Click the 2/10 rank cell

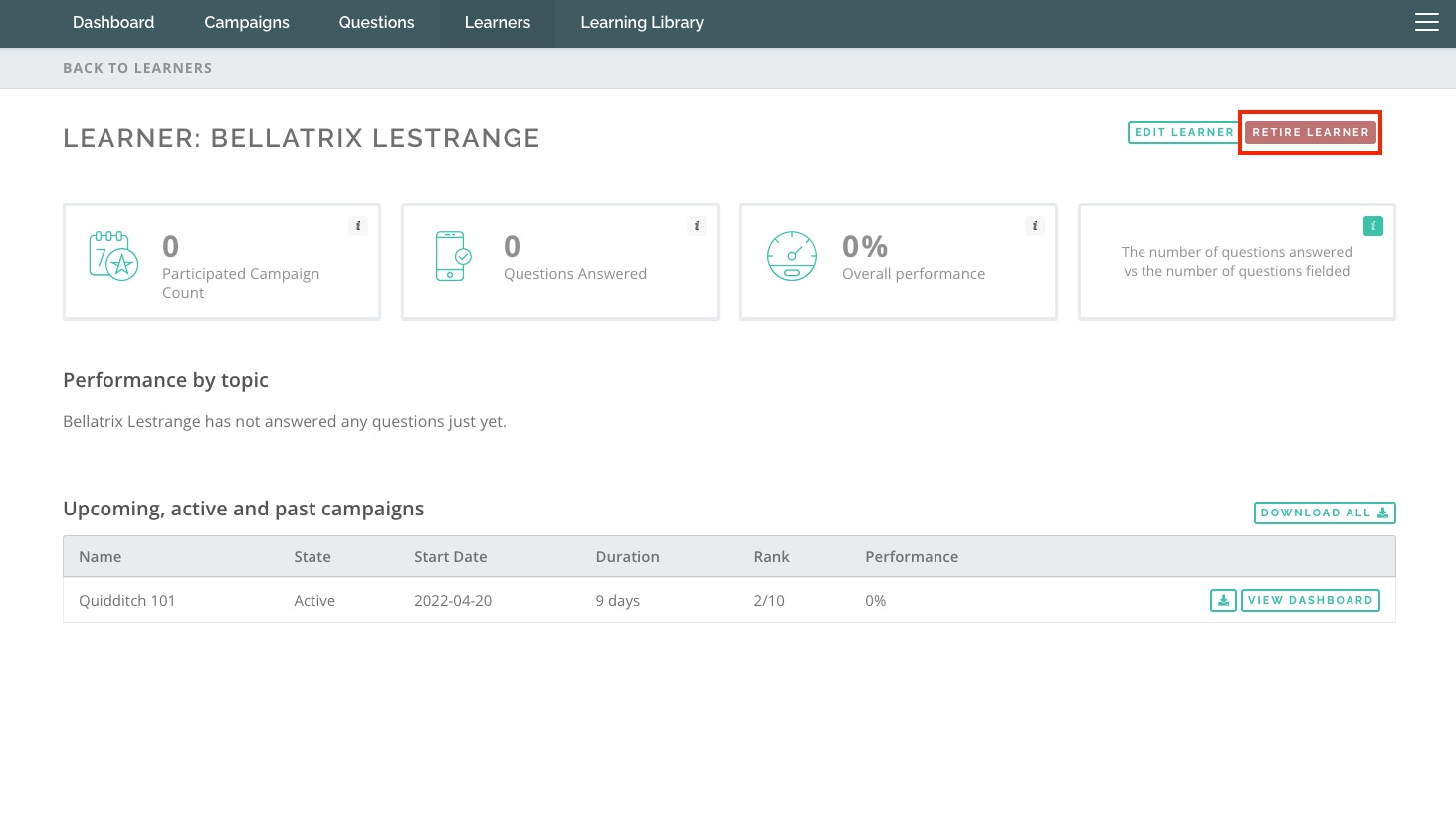pos(769,601)
